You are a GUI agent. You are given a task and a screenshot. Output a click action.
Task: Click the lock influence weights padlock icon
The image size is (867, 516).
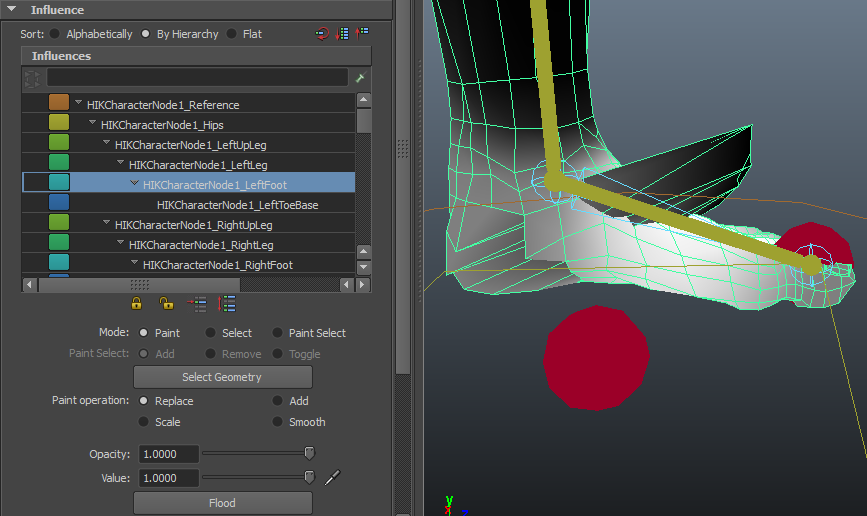tap(137, 303)
